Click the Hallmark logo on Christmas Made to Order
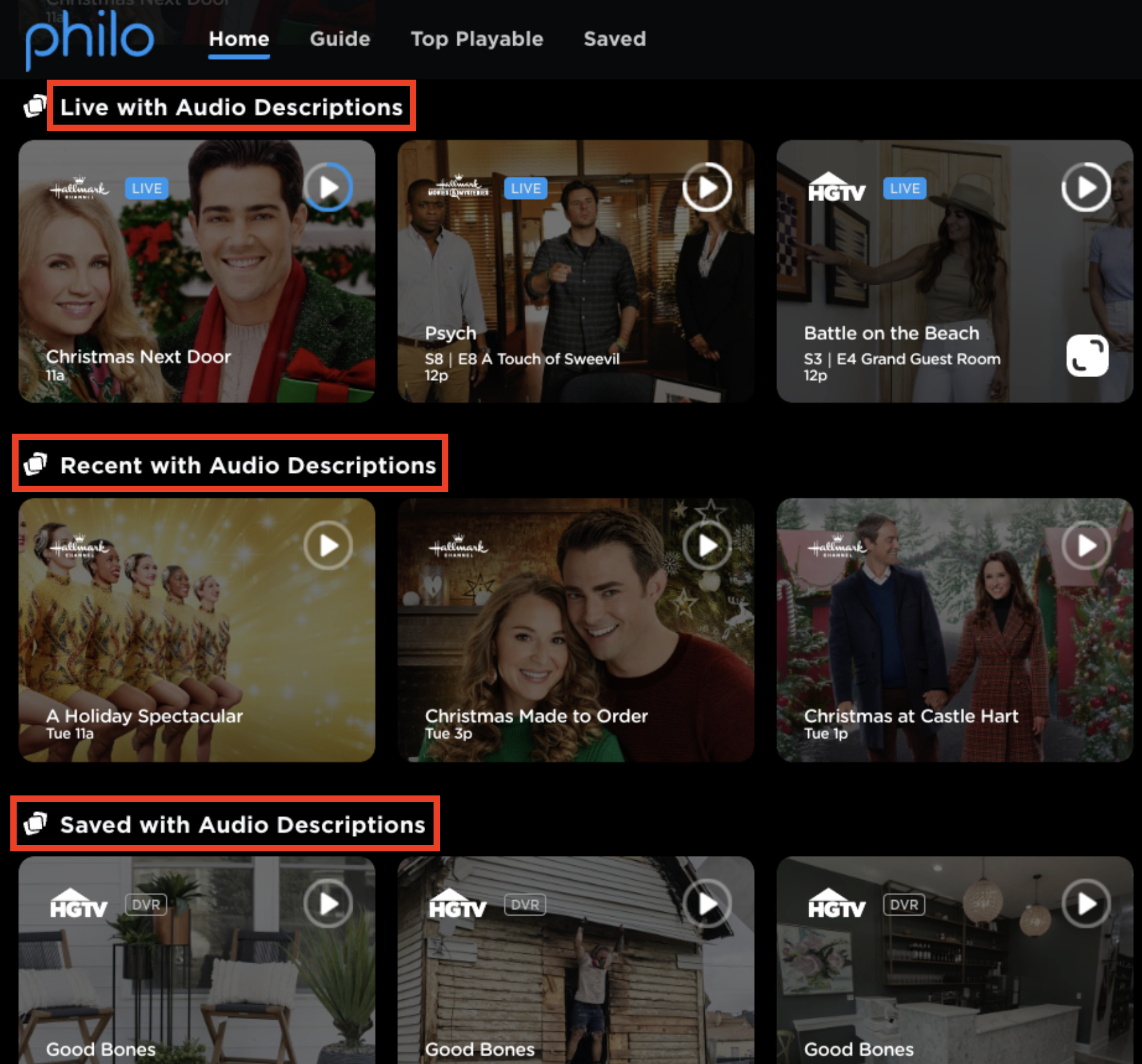This screenshot has width=1142, height=1064. [459, 547]
